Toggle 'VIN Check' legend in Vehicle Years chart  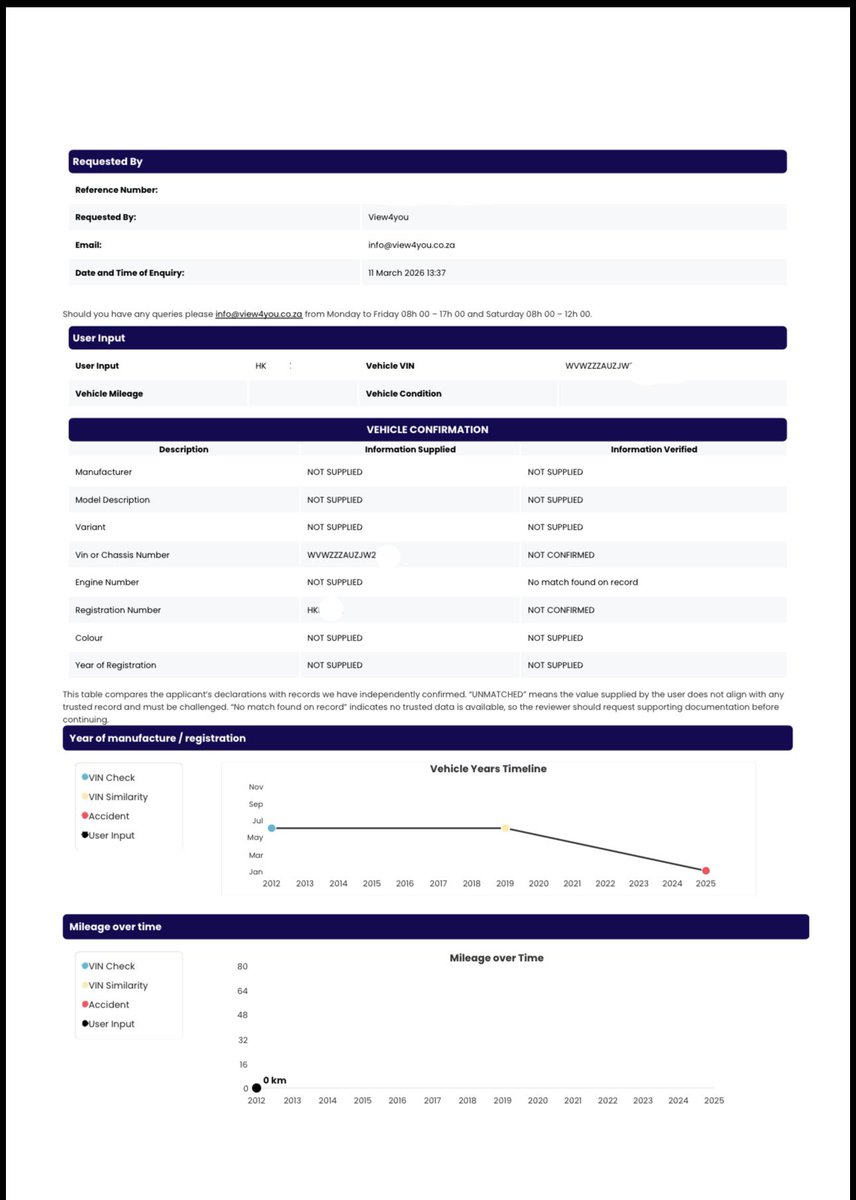[x=108, y=778]
